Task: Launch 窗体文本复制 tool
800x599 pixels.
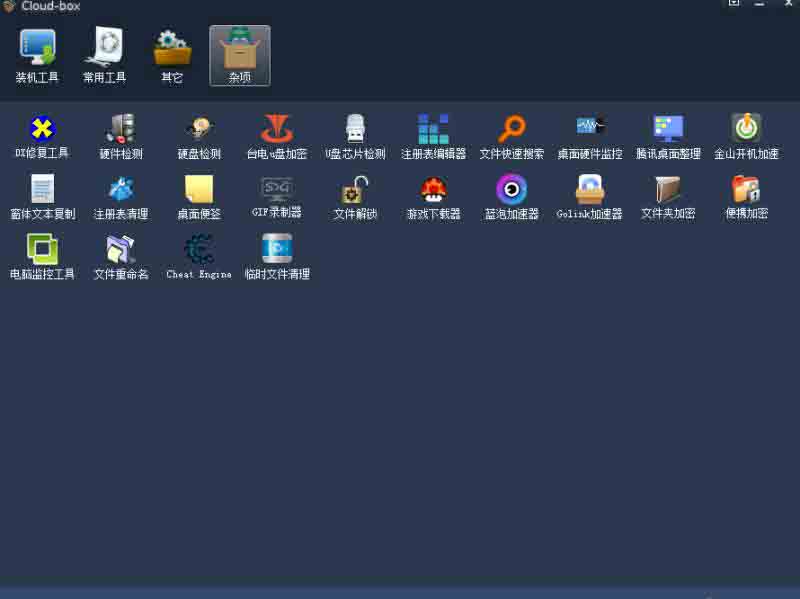Action: click(42, 197)
